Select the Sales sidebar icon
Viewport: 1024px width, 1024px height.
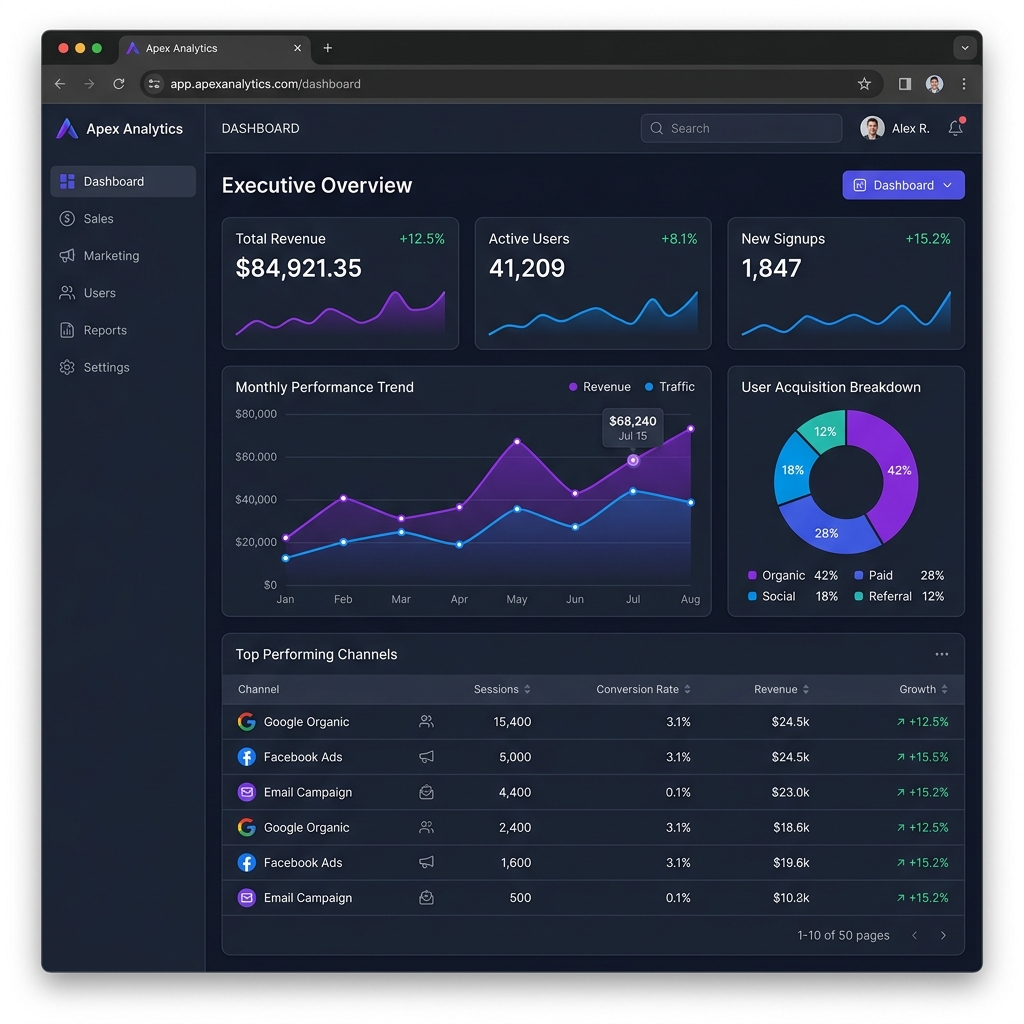pyautogui.click(x=66, y=218)
